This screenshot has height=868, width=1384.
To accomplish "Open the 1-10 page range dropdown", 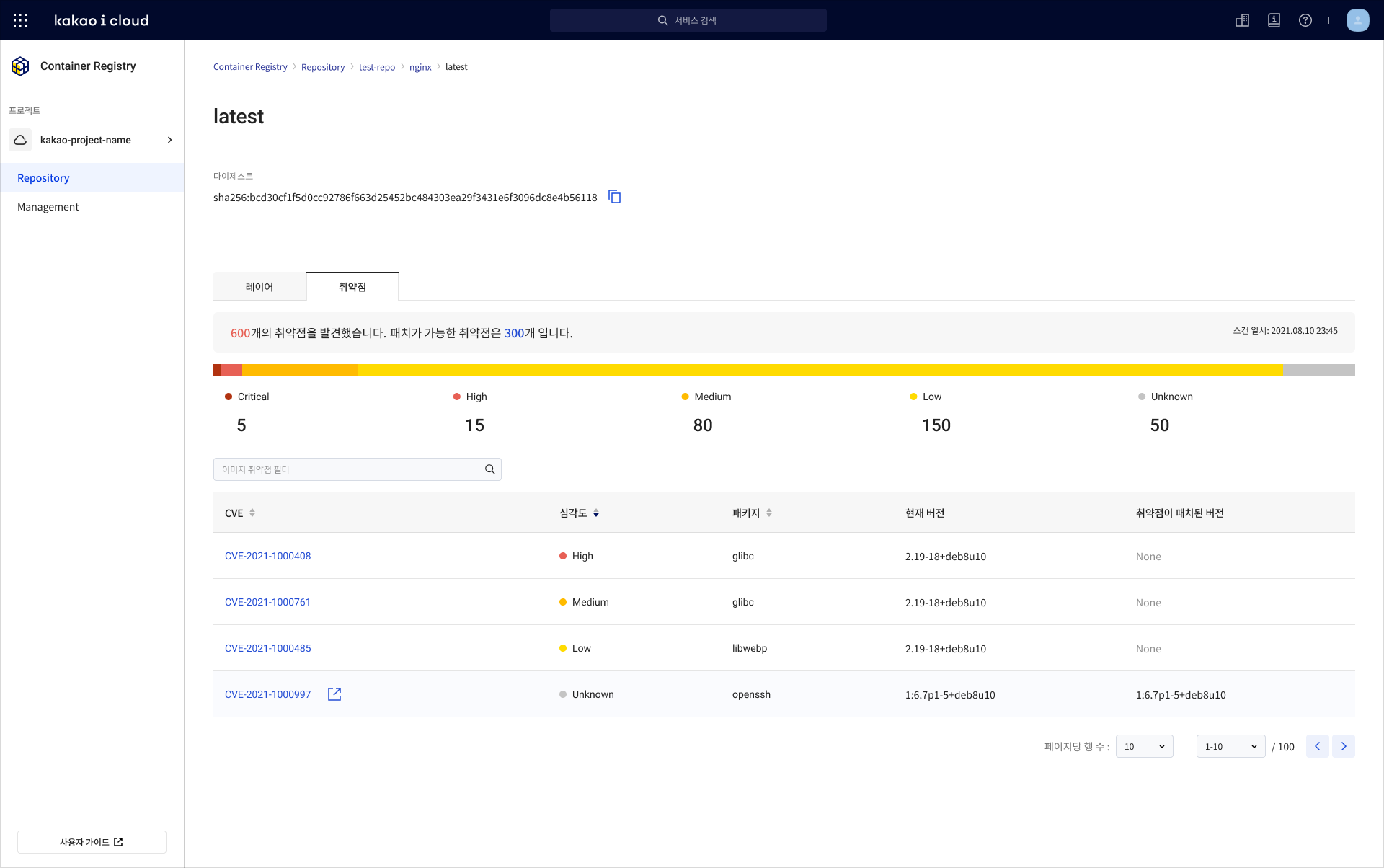I will [1231, 746].
